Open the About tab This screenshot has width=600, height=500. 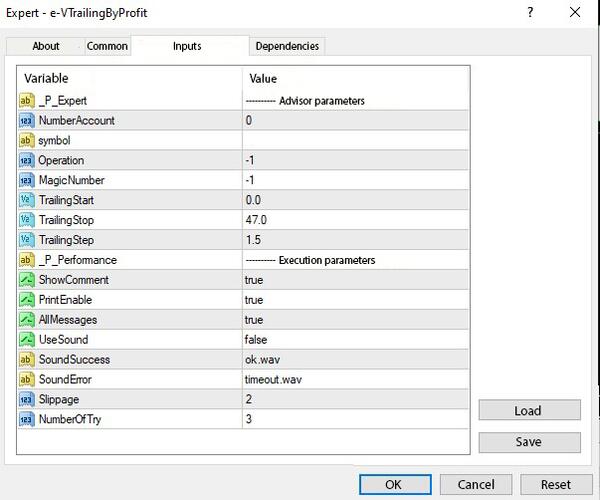coord(46,46)
